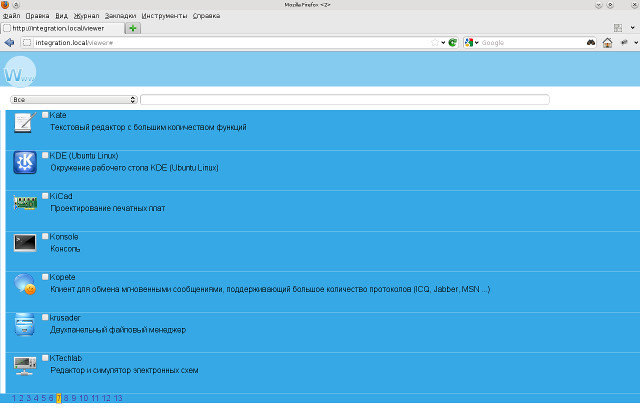Open the Закладки menu
Viewport: 640px width, 411px height.
120,16
